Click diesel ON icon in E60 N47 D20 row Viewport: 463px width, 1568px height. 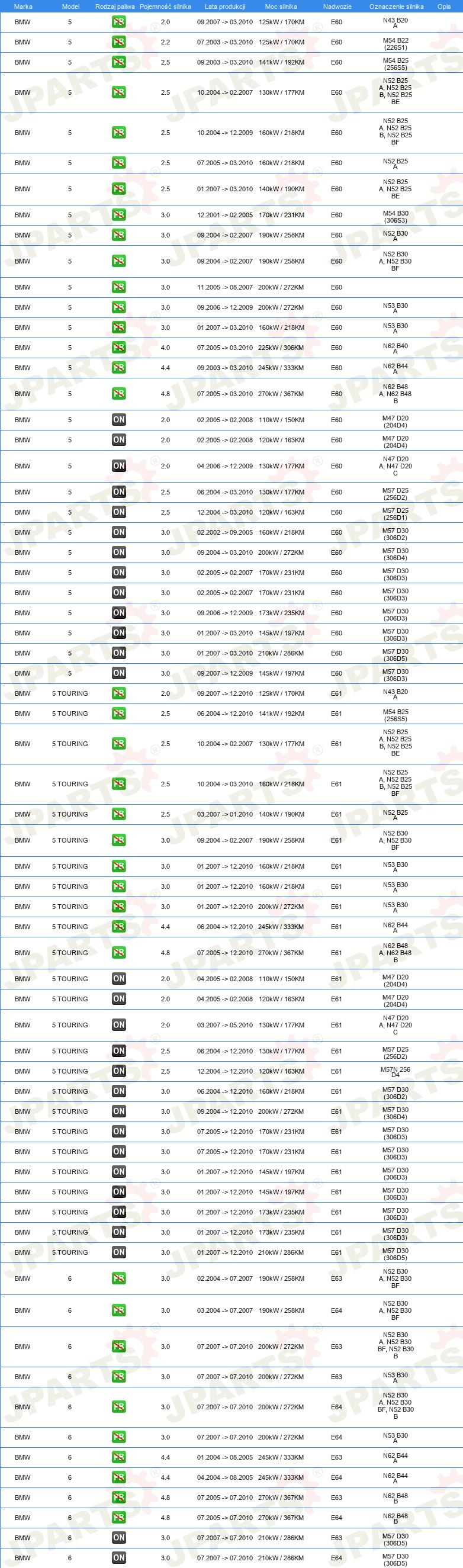[118, 466]
